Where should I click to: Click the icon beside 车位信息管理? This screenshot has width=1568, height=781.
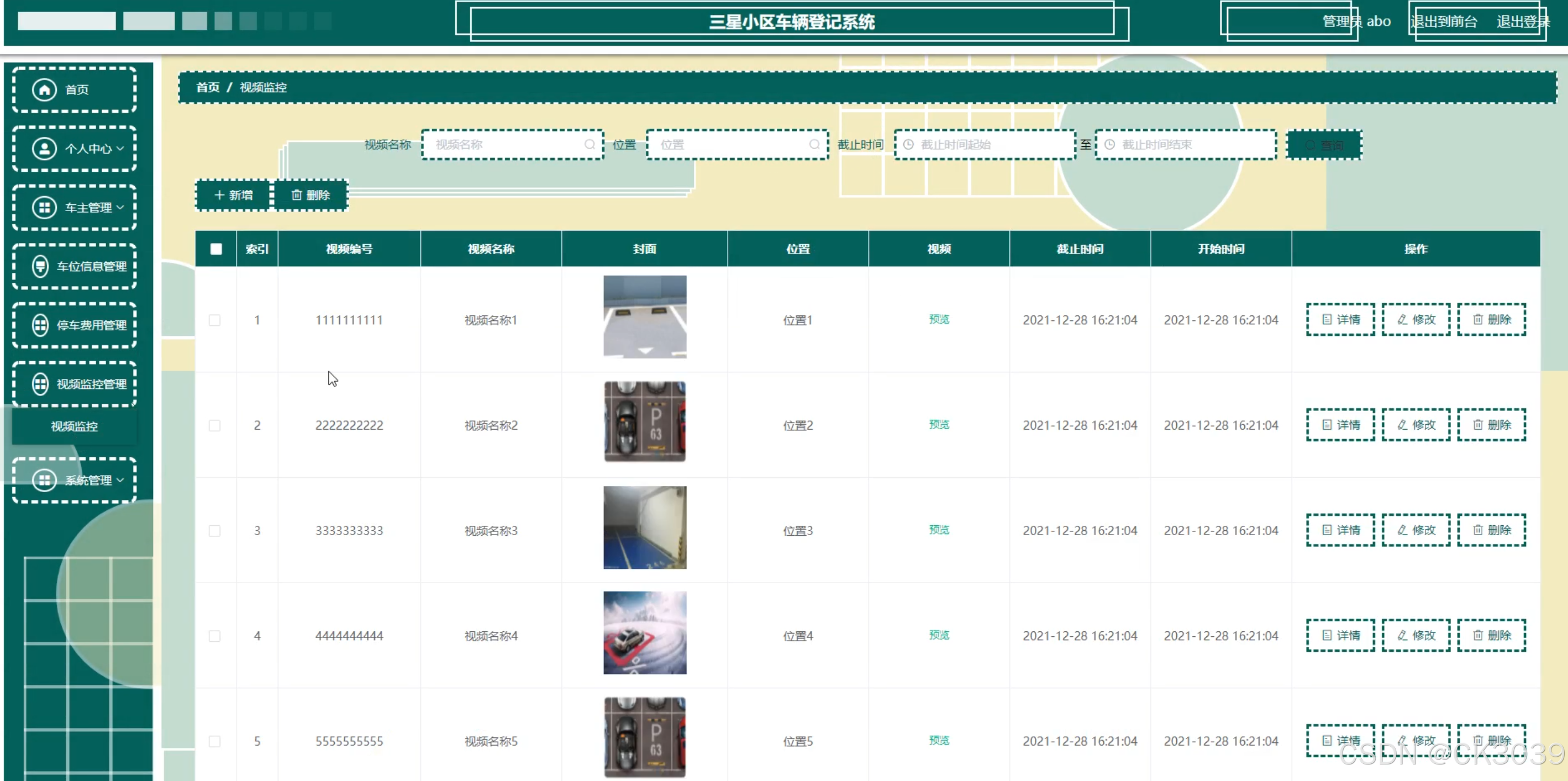click(x=40, y=266)
